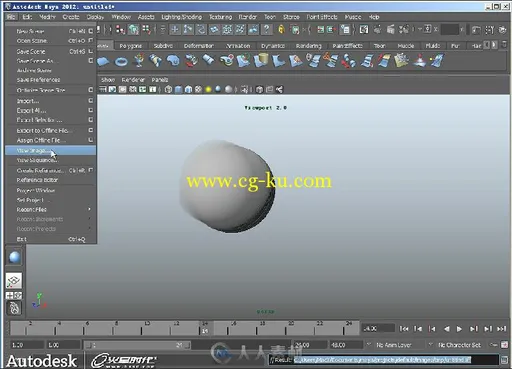The image size is (512, 369).
Task: Open viewport Show menu
Action: tap(108, 80)
